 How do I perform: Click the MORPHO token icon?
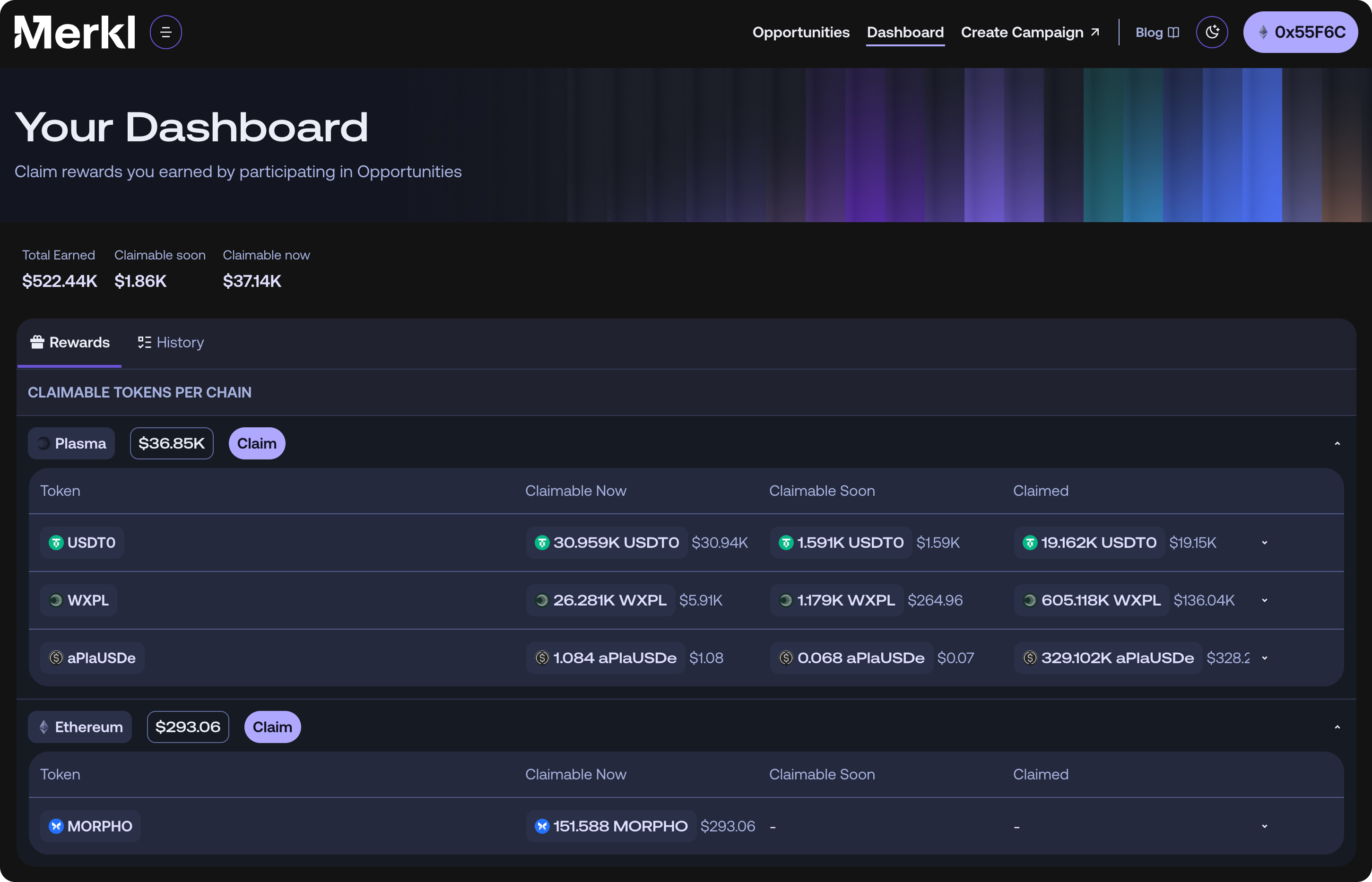point(56,826)
